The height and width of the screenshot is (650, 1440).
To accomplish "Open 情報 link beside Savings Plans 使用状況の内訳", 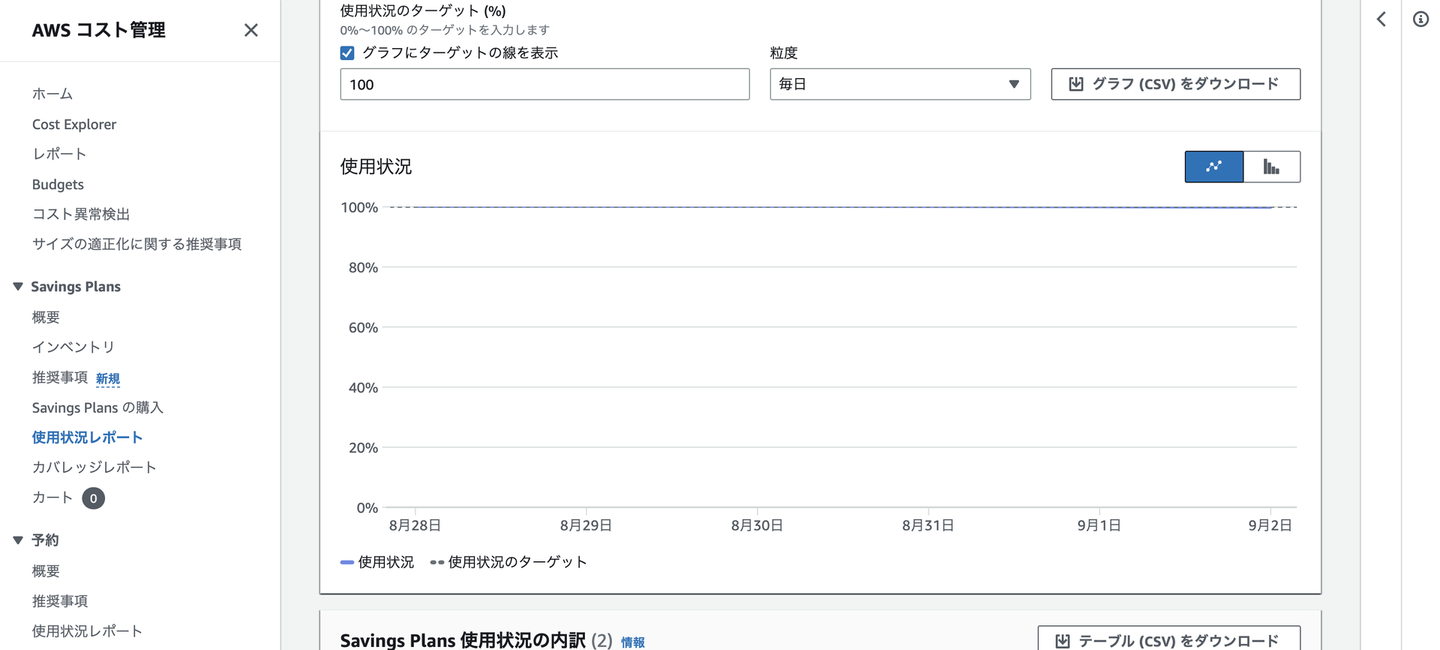I will (x=633, y=642).
